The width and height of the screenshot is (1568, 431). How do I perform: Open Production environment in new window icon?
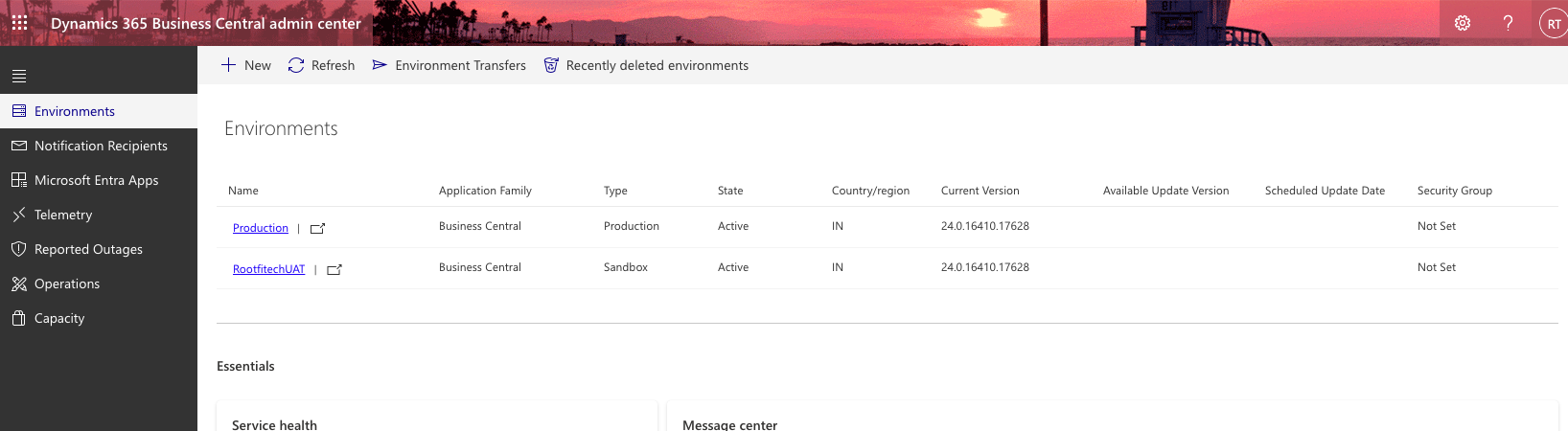click(317, 228)
